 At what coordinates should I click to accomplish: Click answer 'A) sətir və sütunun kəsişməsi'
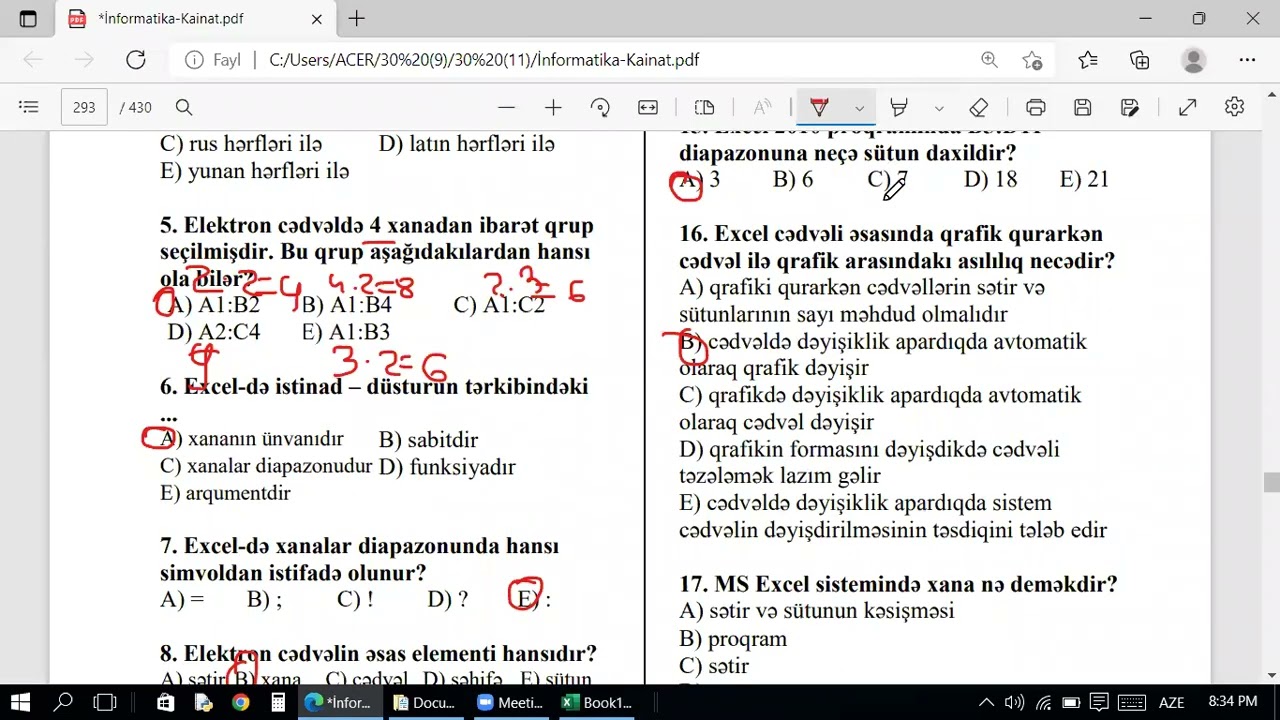(x=817, y=610)
